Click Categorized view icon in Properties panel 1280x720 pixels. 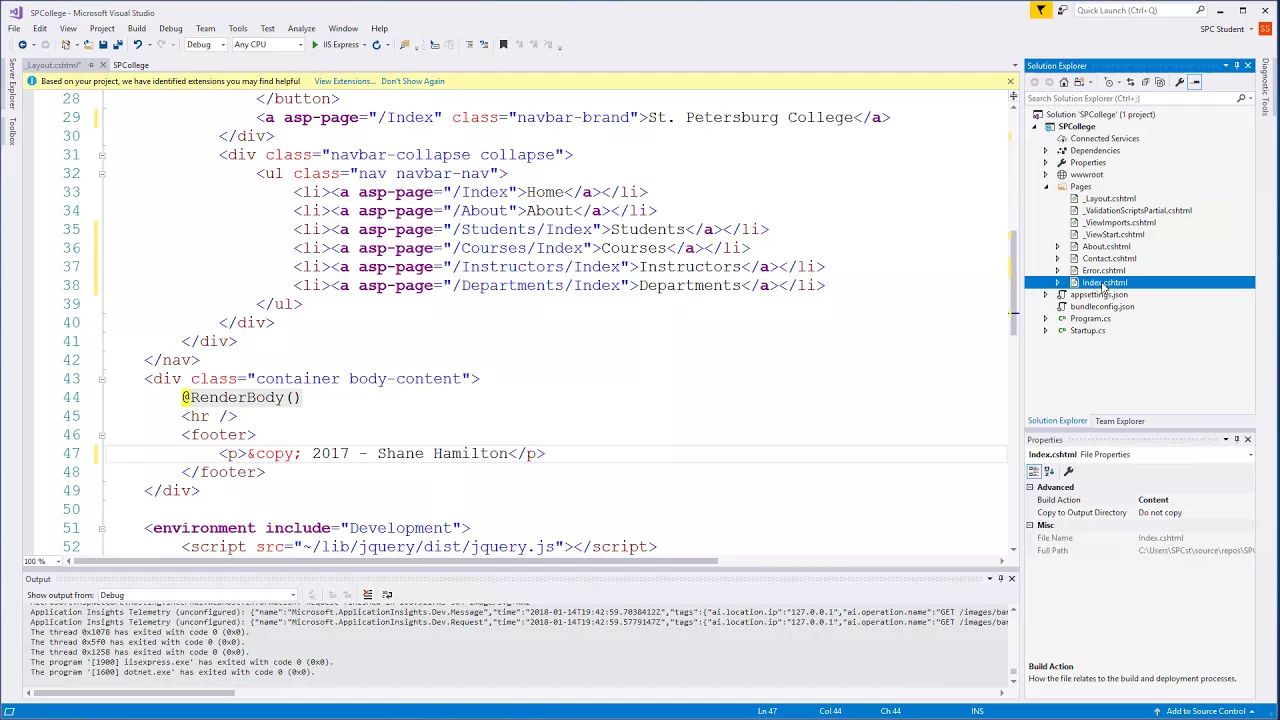coord(1034,471)
